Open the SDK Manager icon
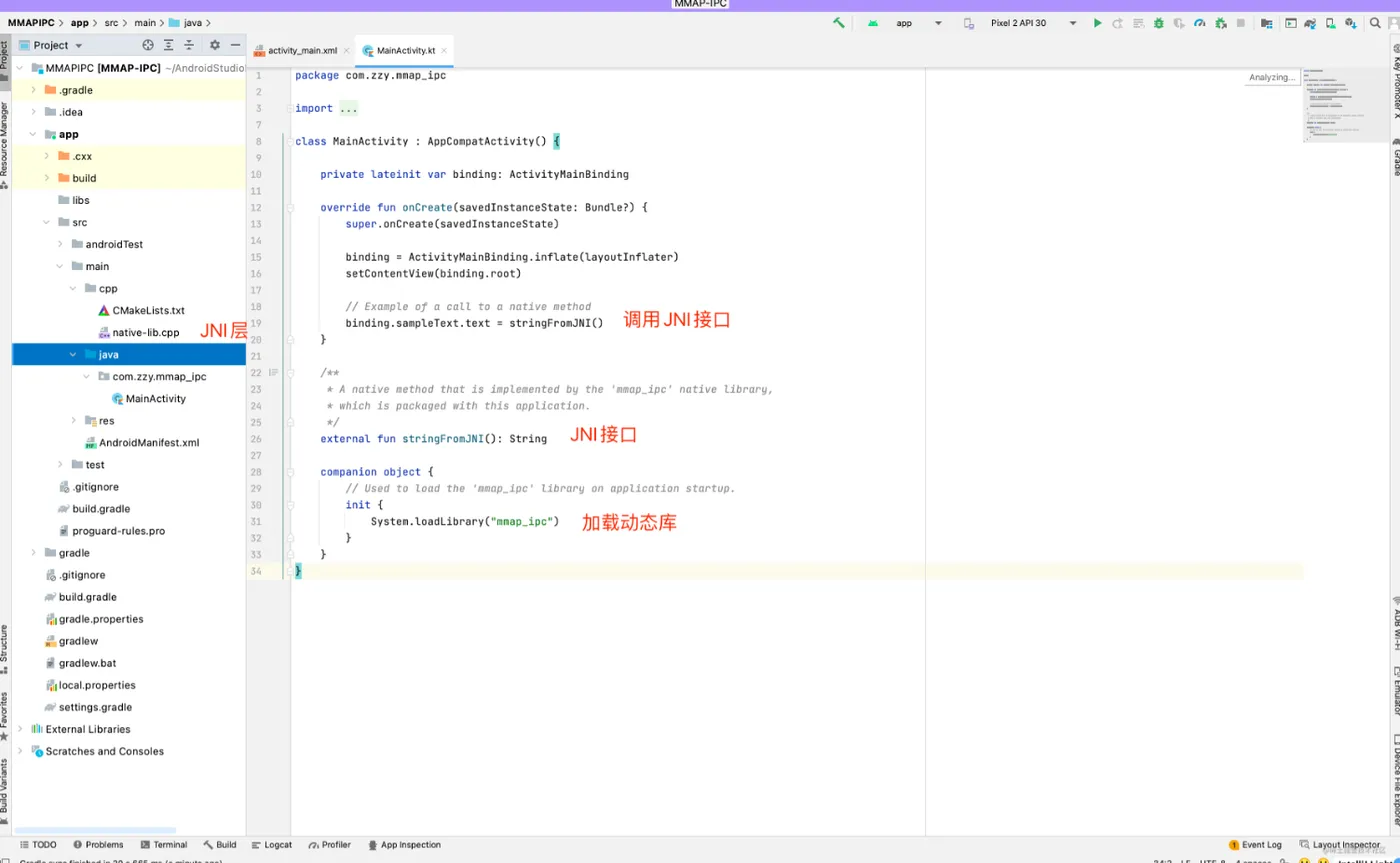Viewport: 1400px width, 863px height. (x=1351, y=23)
